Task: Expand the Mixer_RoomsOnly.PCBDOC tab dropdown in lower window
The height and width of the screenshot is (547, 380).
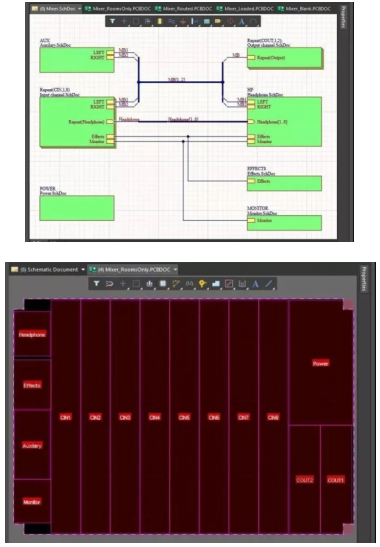Action: [x=175, y=269]
